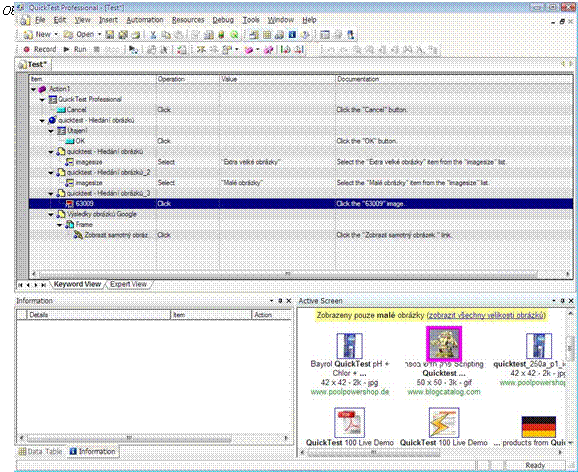Click the German flag thumbnail
The image size is (578, 472).
pos(539,427)
